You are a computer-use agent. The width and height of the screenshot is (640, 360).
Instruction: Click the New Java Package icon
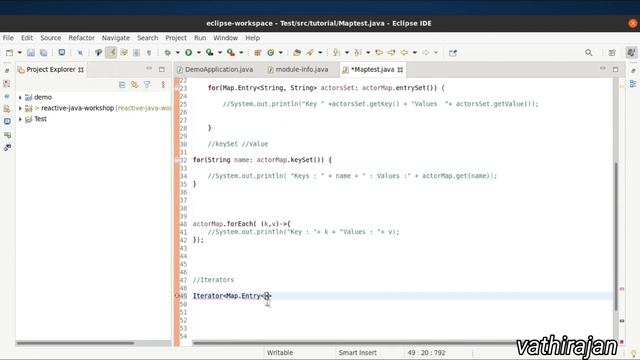[x=258, y=53]
